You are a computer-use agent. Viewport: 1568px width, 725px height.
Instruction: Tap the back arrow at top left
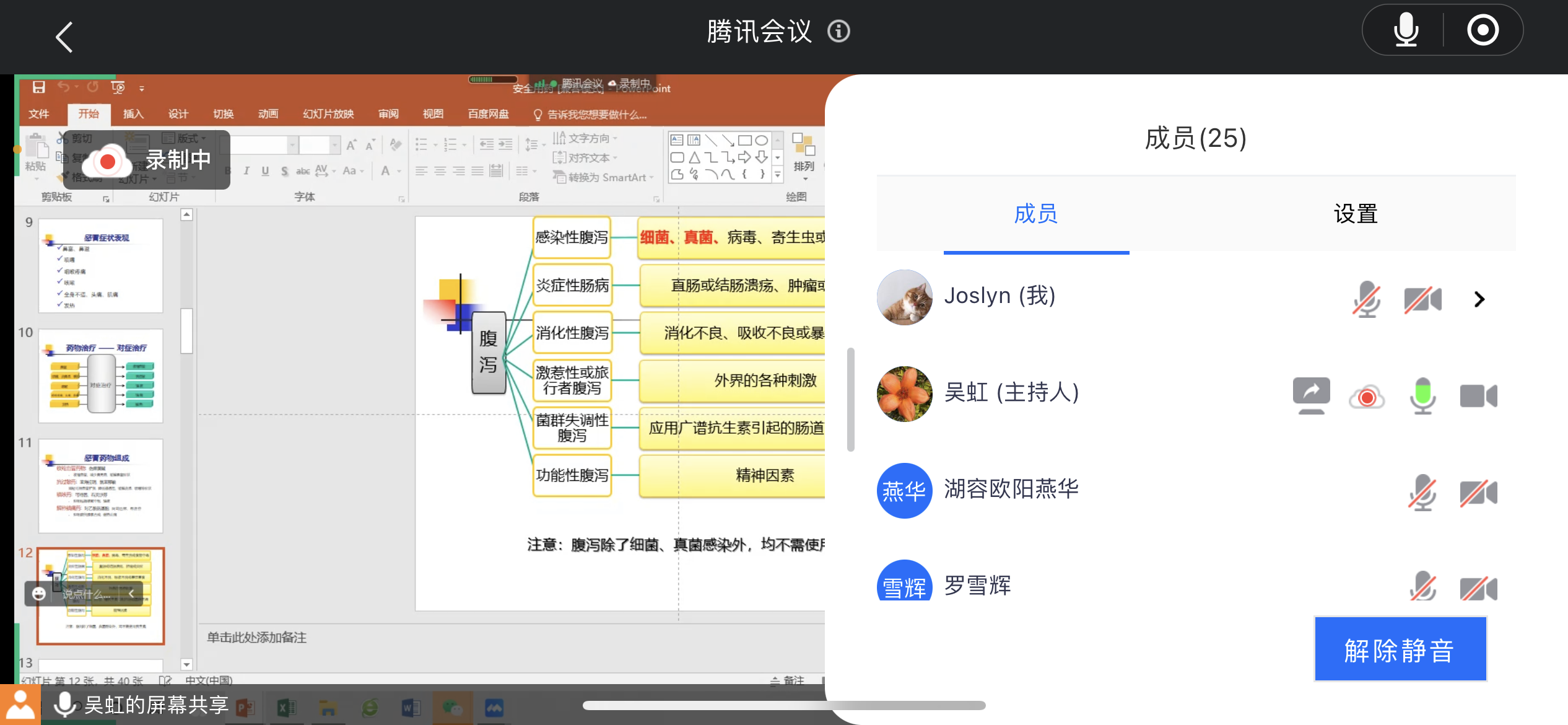point(64,37)
